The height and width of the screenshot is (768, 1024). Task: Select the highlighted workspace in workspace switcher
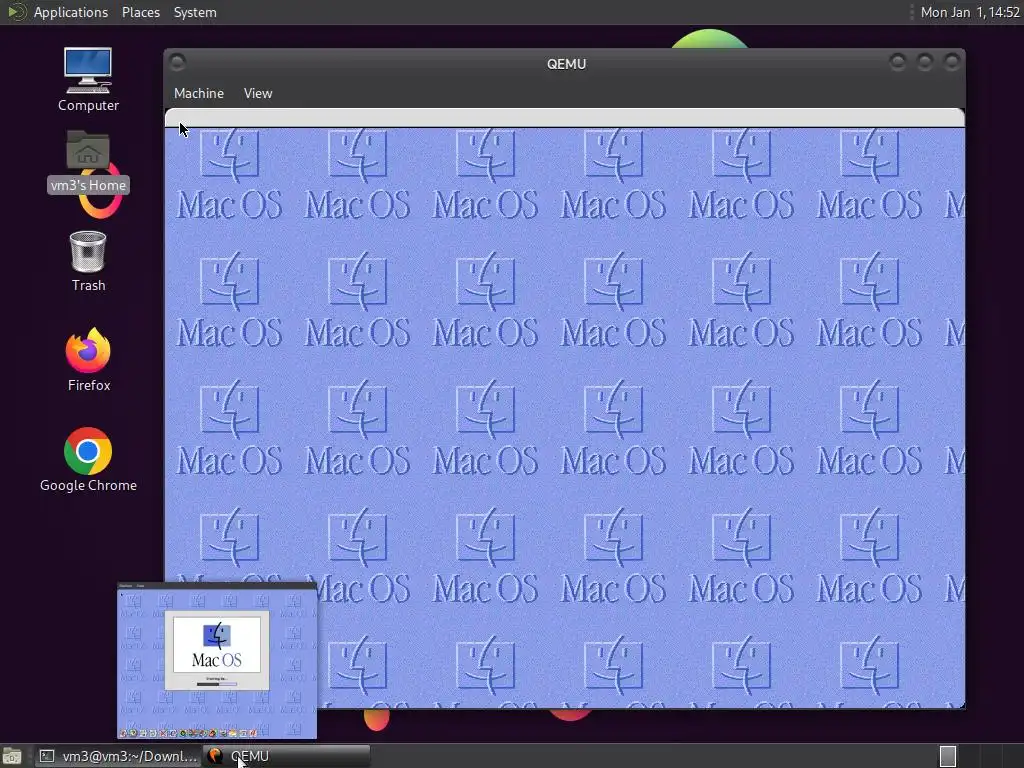[x=948, y=756]
